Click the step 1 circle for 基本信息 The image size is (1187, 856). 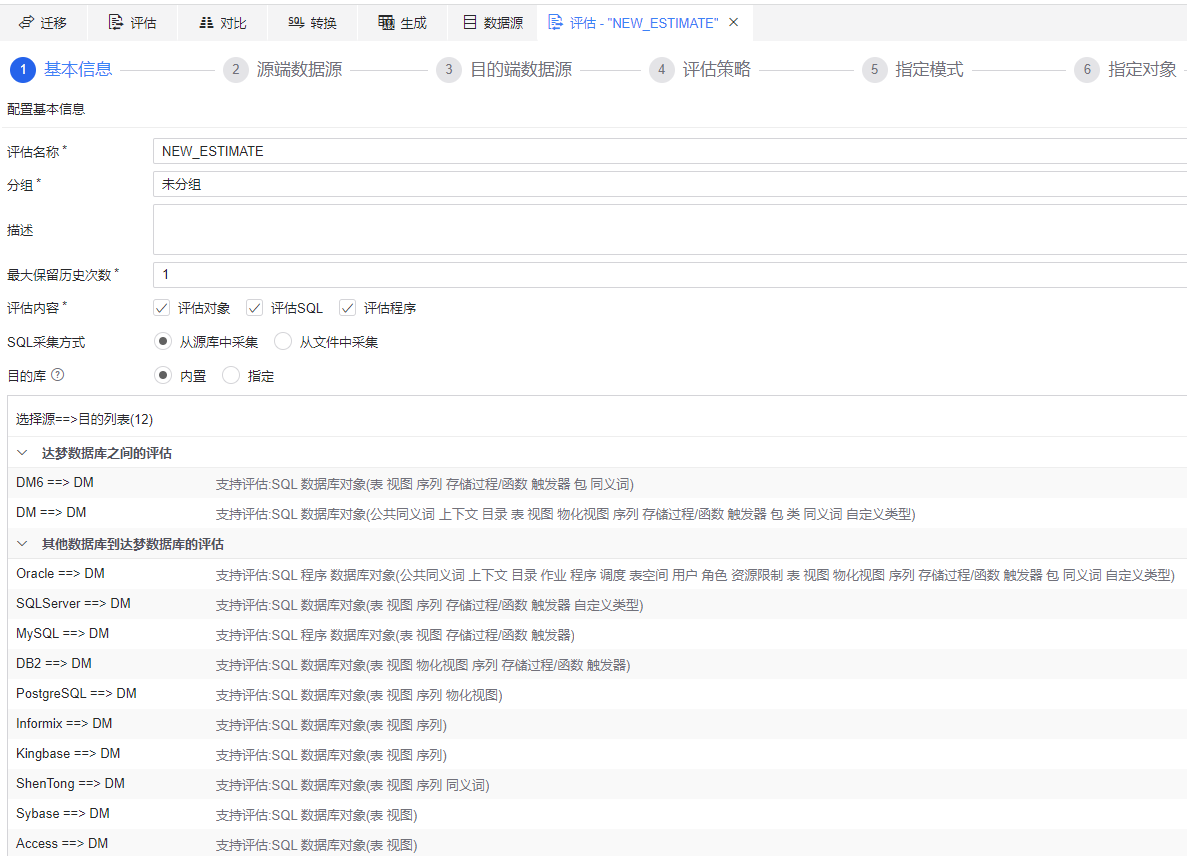[23, 70]
